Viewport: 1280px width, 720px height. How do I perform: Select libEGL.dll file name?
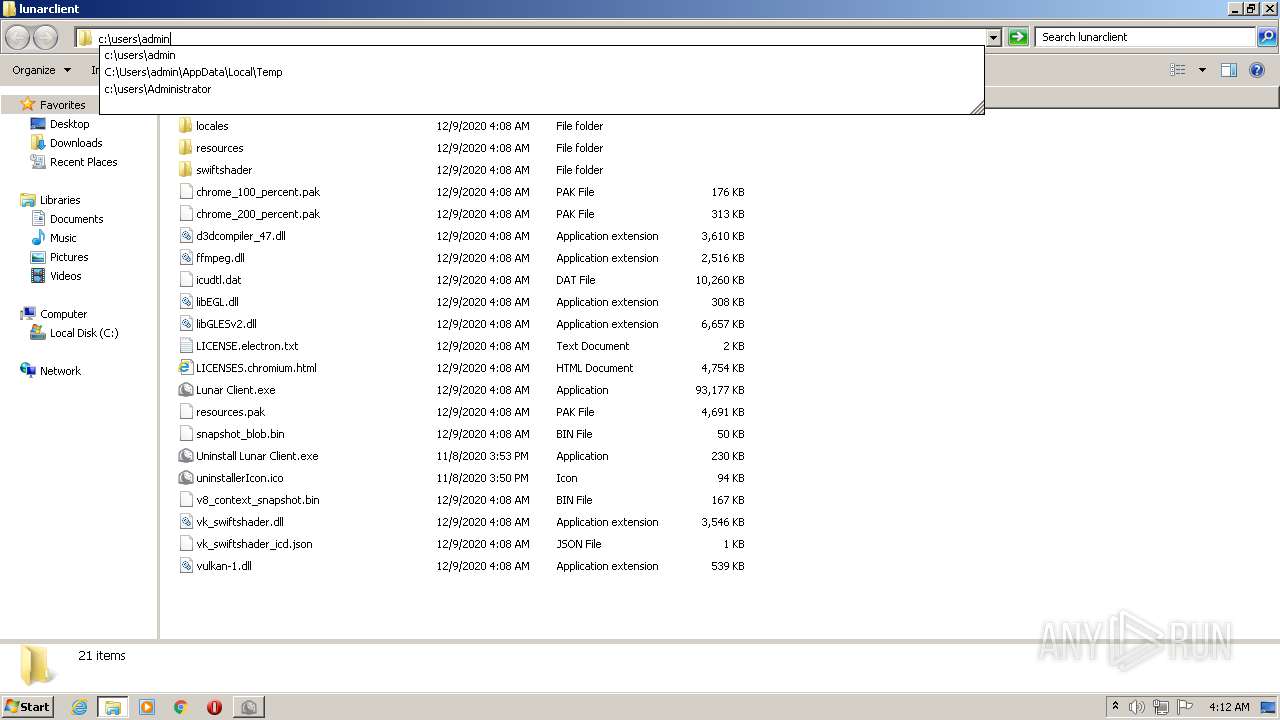pos(217,302)
